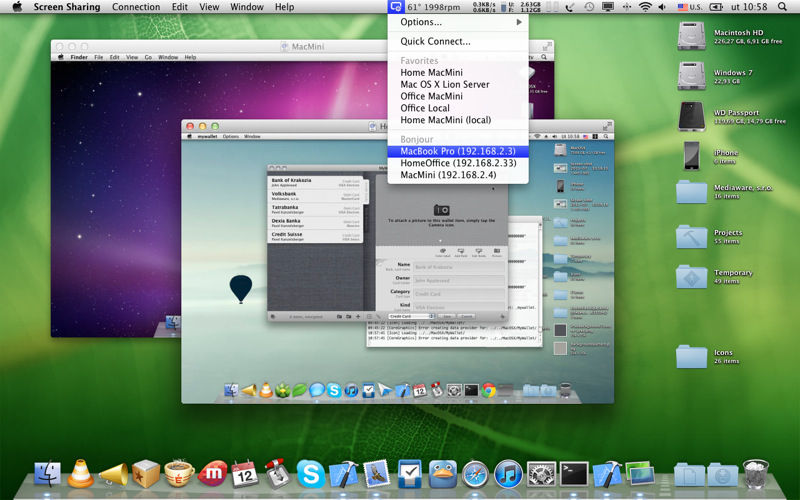Open the Windows 7 volume on desktop
800x500 pixels.
pos(691,76)
